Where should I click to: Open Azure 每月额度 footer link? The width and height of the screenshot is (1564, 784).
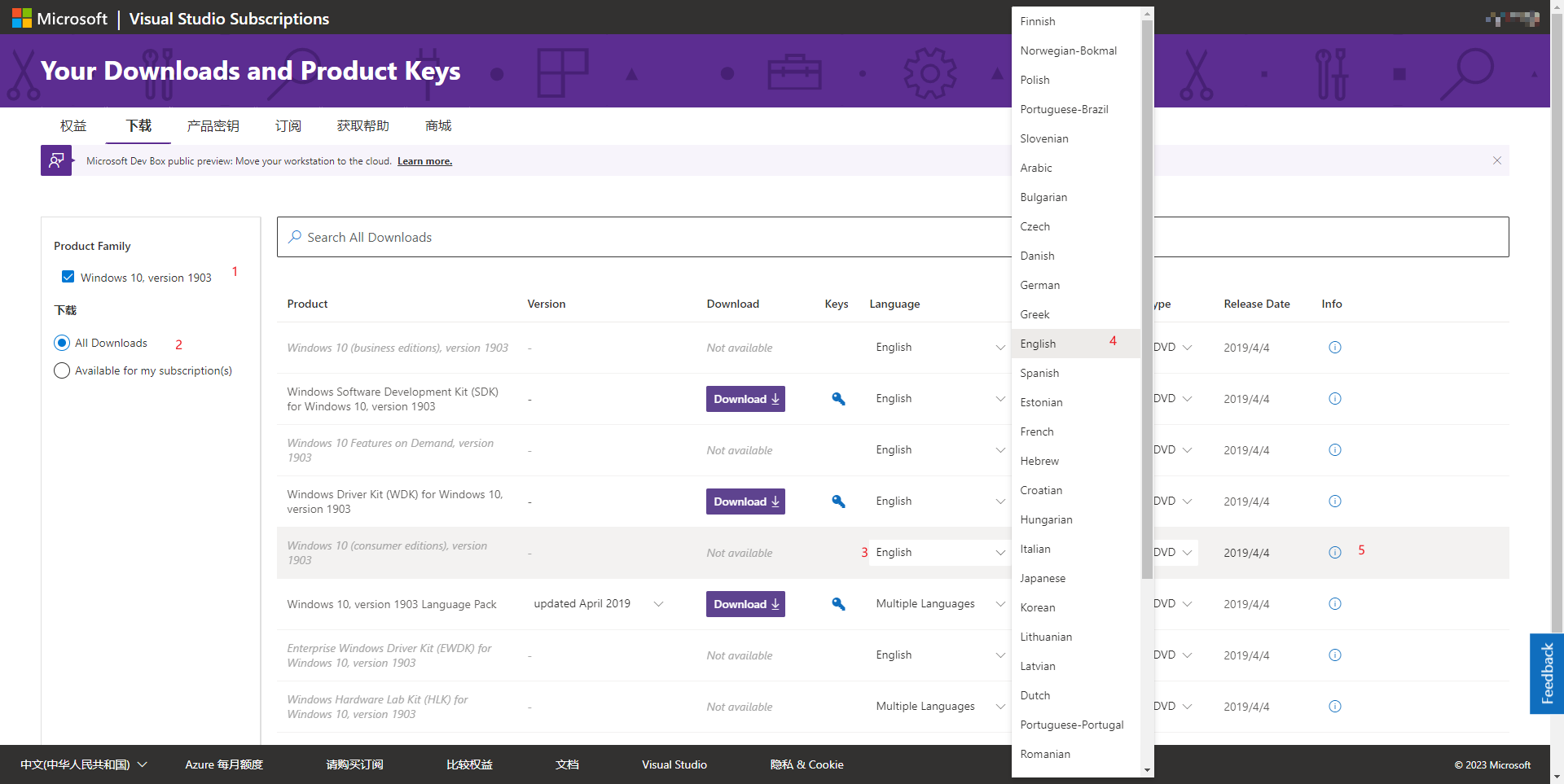tap(224, 764)
